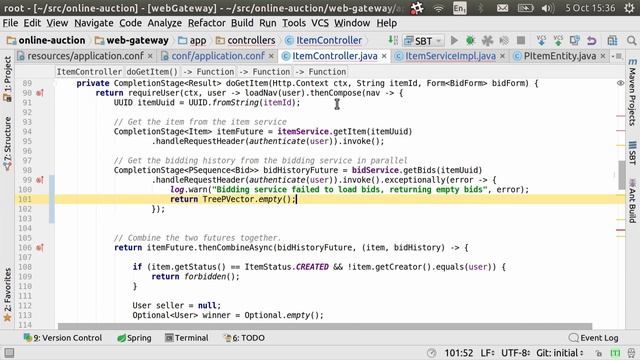Click the inspection eye icon above the scrollbar
Viewport: 640px width, 360px height.
pyautogui.click(x=620, y=83)
